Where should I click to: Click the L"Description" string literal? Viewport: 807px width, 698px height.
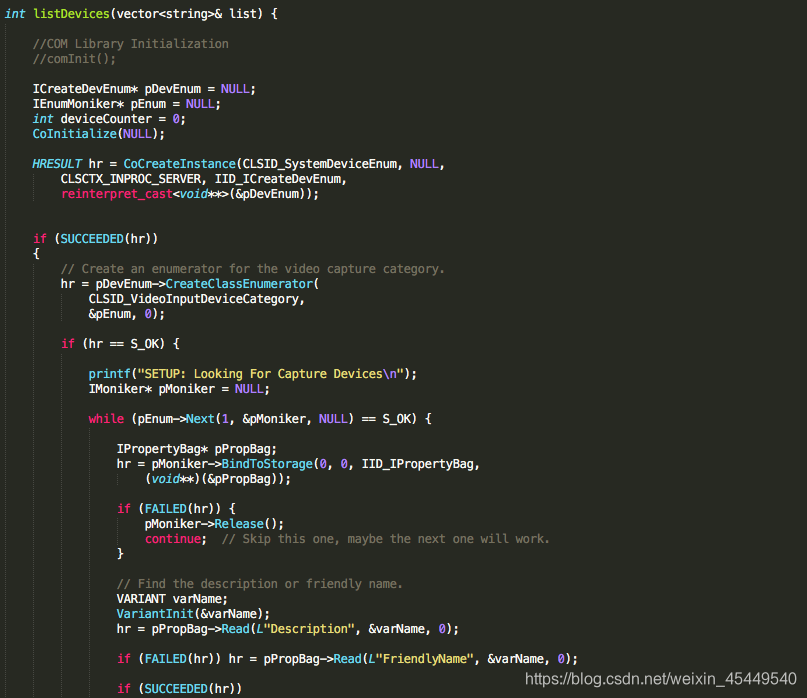pyautogui.click(x=306, y=629)
